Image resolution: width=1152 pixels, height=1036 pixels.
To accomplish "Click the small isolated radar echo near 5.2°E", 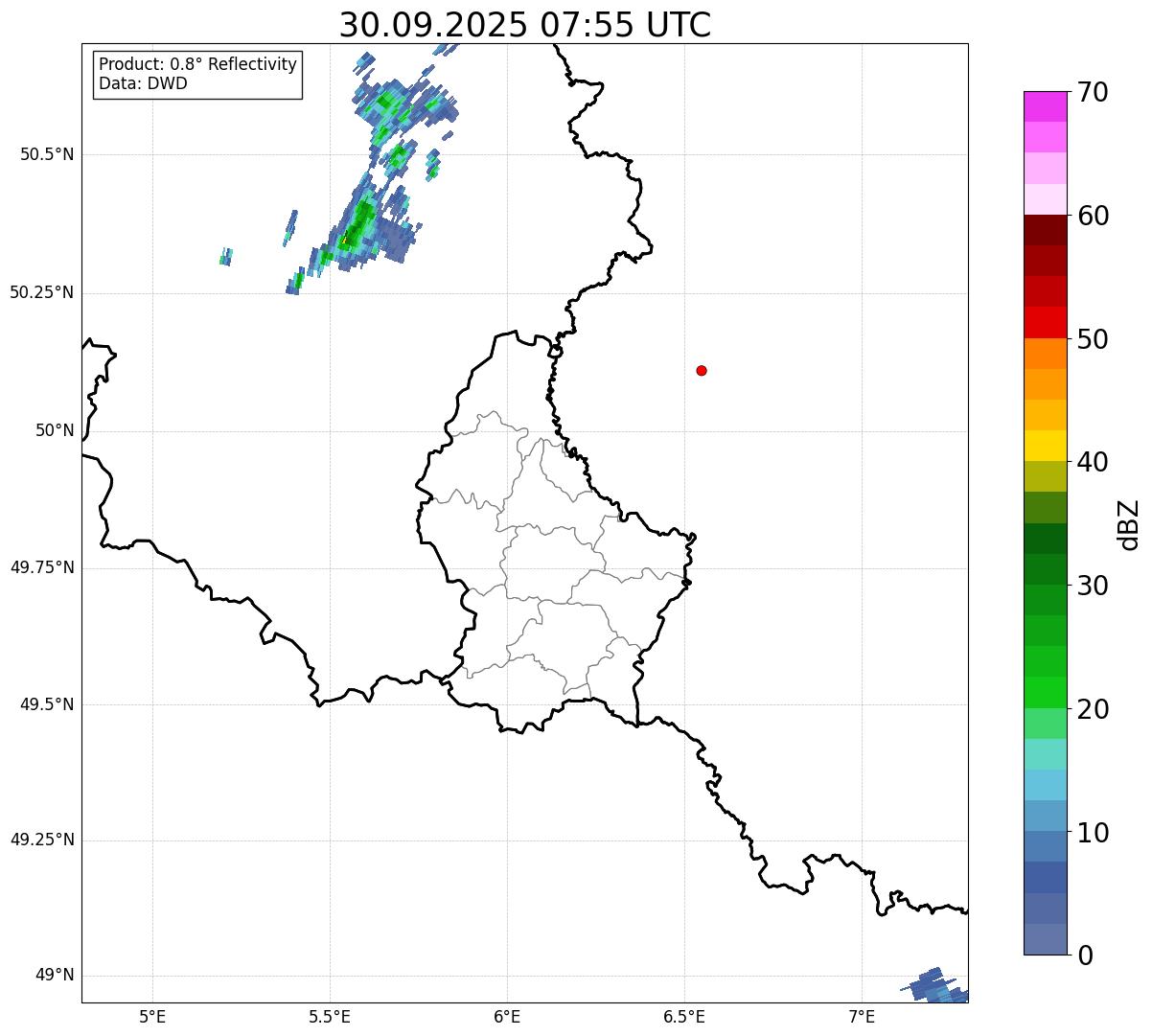I will click(226, 257).
